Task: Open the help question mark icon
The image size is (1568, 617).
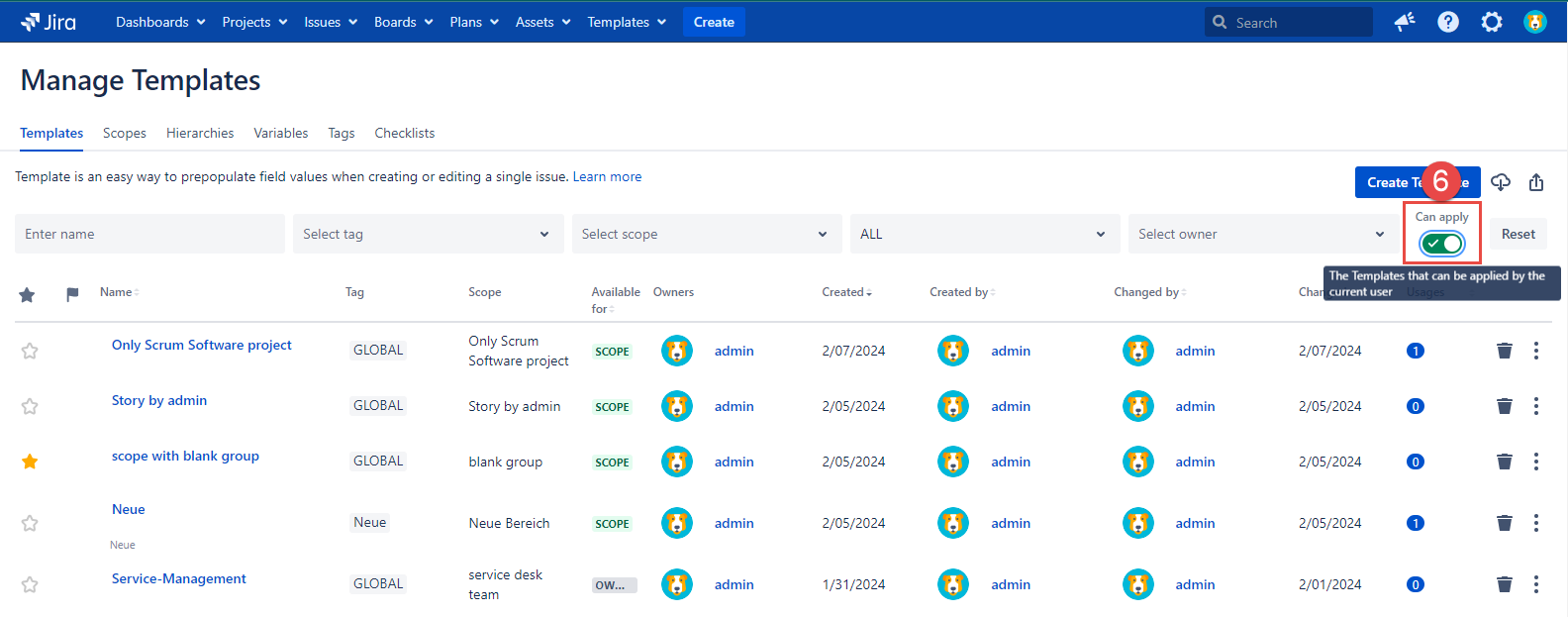Action: (1448, 22)
